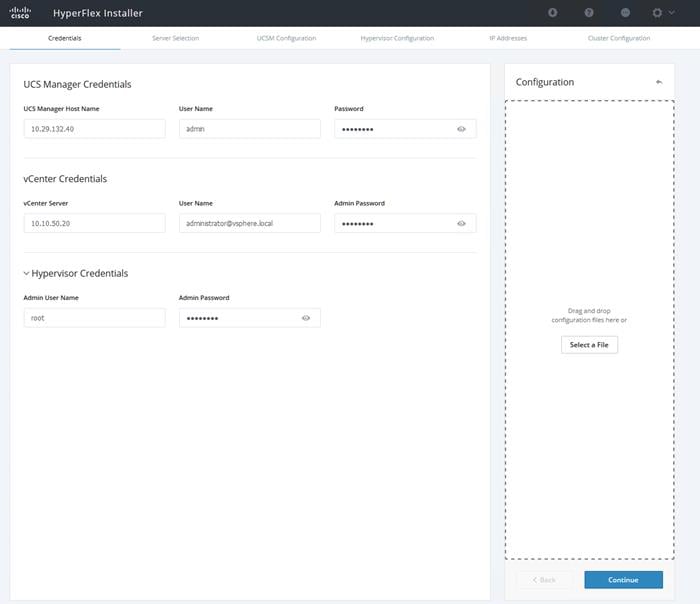Click the vCenter Server label

(x=46, y=203)
